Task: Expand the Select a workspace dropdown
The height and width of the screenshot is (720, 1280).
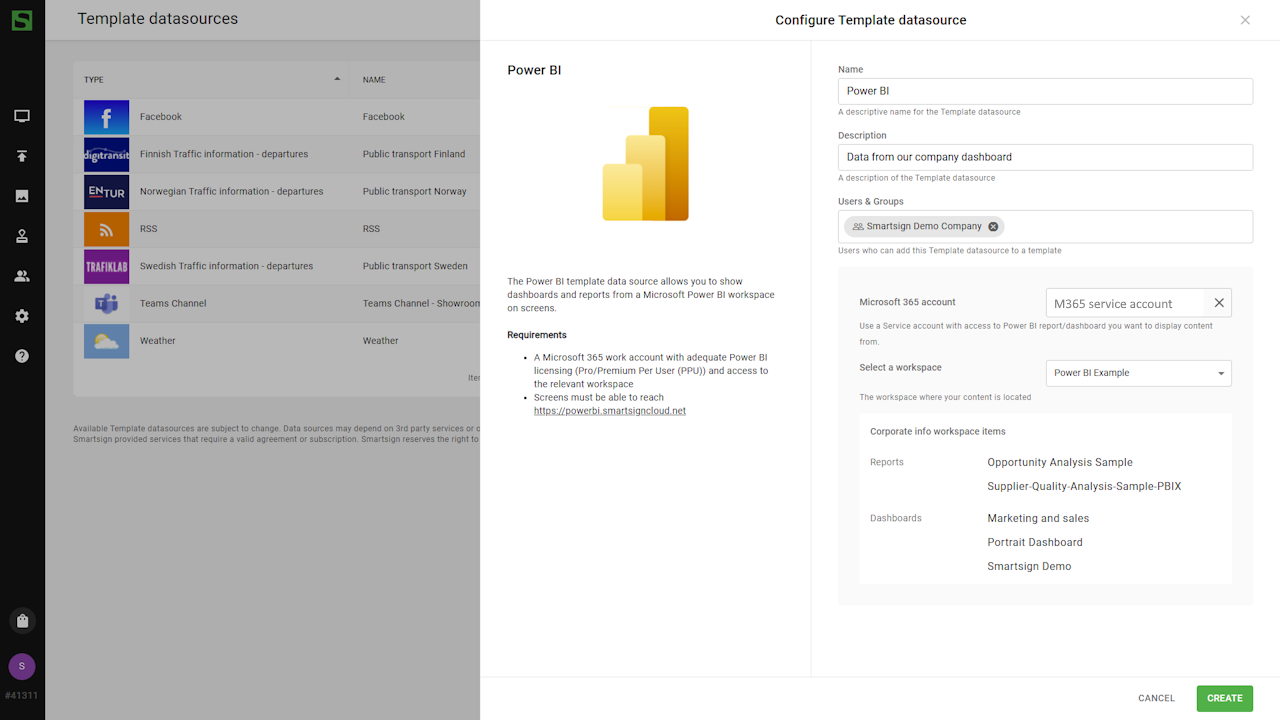Action: pyautogui.click(x=1138, y=373)
